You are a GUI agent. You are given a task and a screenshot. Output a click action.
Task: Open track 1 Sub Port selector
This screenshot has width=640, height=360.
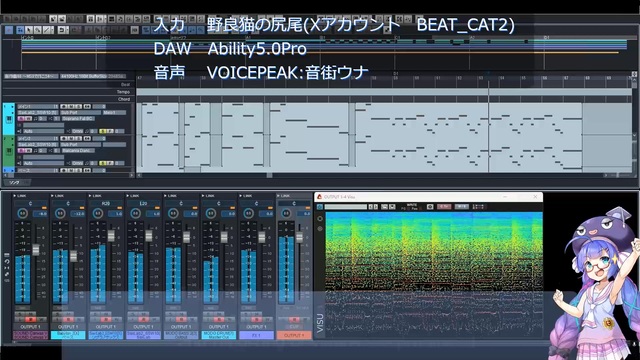(x=80, y=112)
